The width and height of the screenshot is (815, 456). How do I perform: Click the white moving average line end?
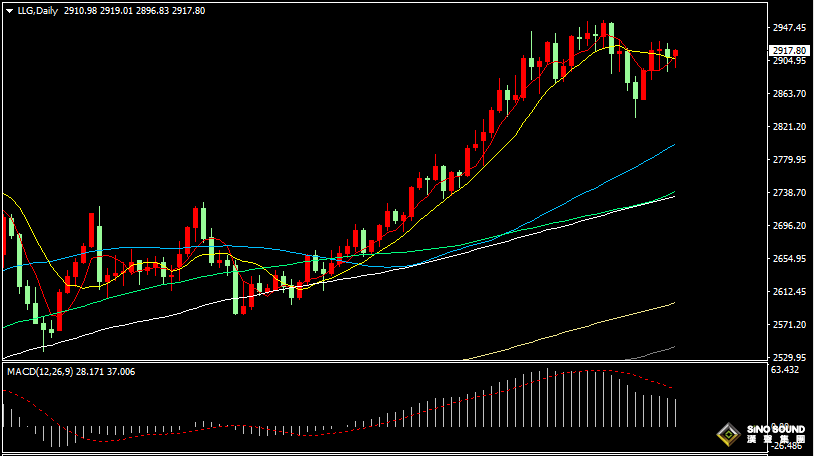click(674, 197)
